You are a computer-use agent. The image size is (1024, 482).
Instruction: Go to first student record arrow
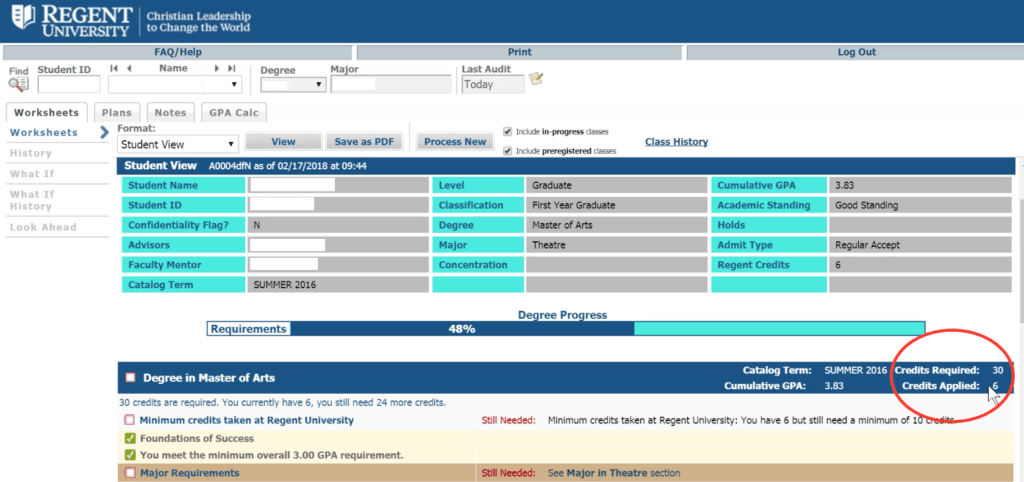point(113,69)
